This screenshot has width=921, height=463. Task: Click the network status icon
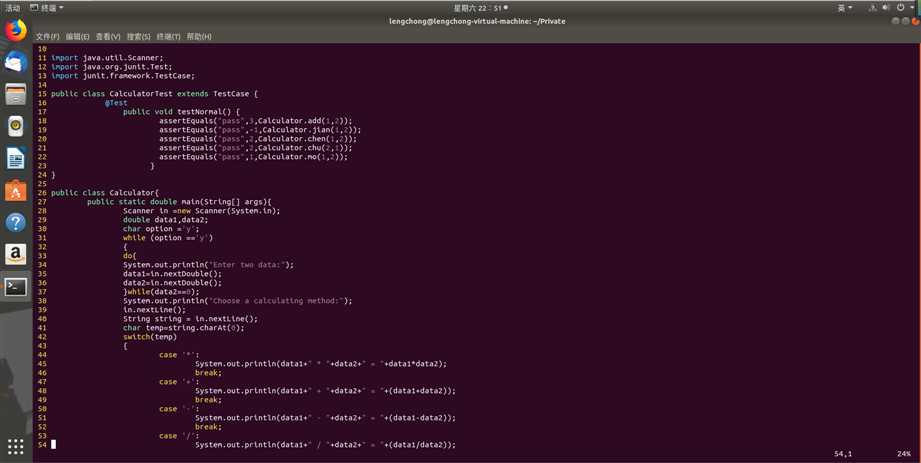873,8
